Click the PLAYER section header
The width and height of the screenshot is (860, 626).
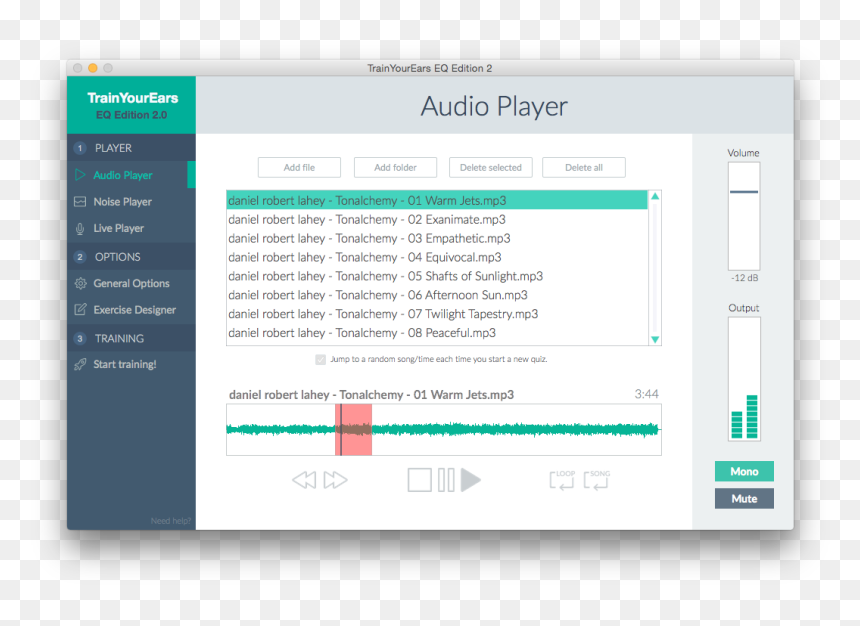[131, 148]
